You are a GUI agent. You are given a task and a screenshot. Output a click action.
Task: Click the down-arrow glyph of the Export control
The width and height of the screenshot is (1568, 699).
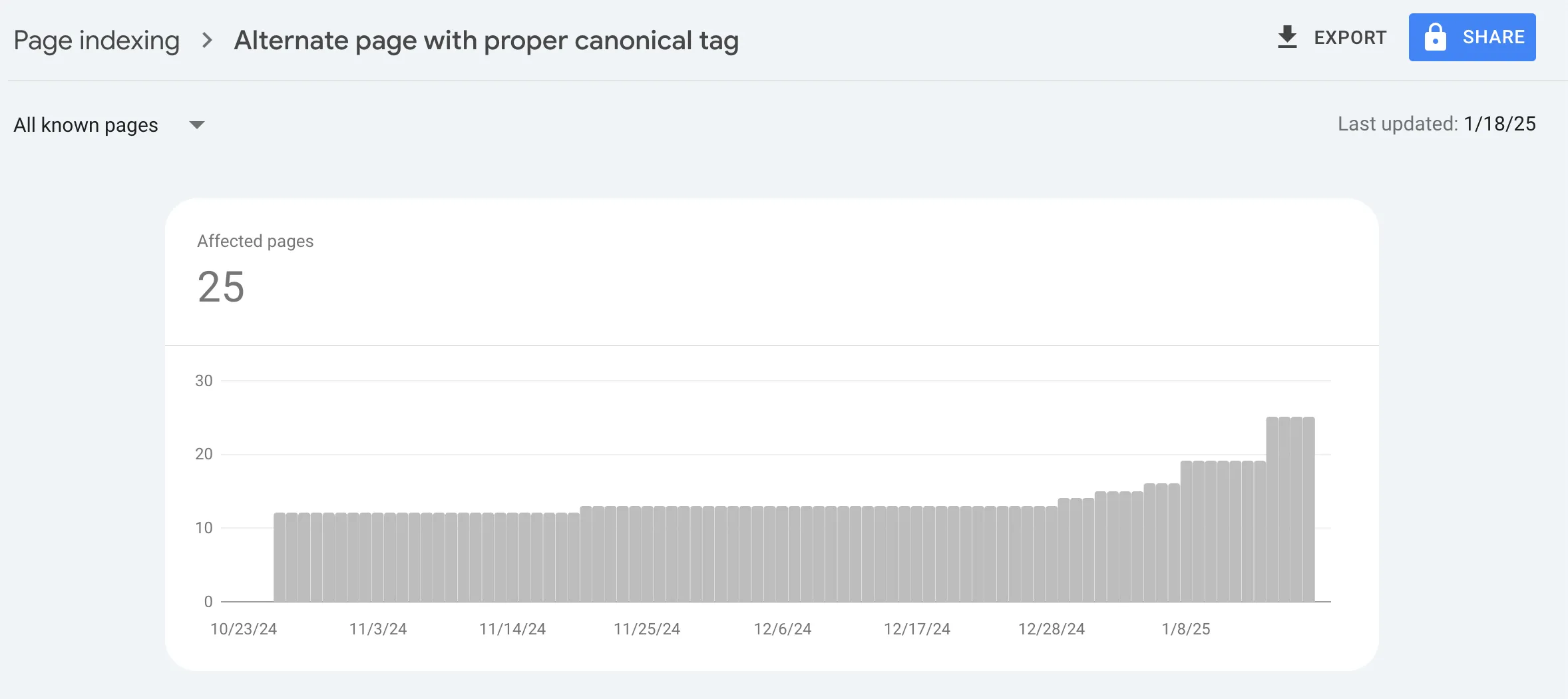(x=1288, y=37)
